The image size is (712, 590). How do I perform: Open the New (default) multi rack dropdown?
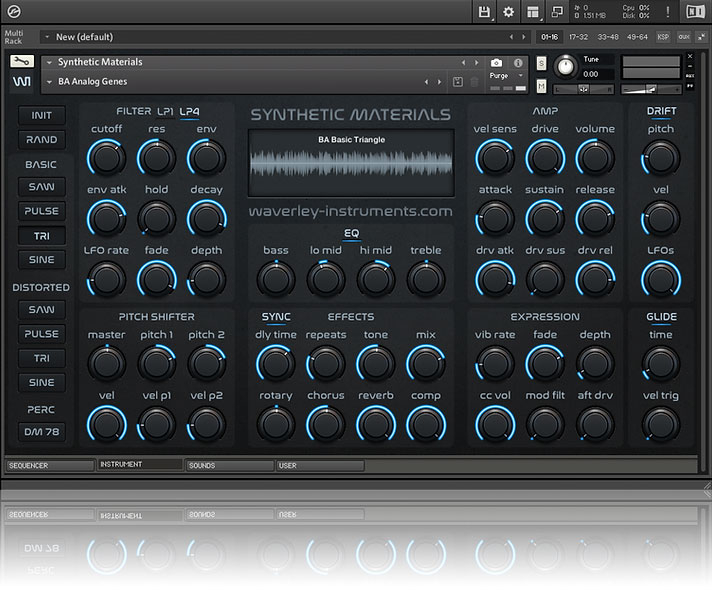pyautogui.click(x=48, y=37)
